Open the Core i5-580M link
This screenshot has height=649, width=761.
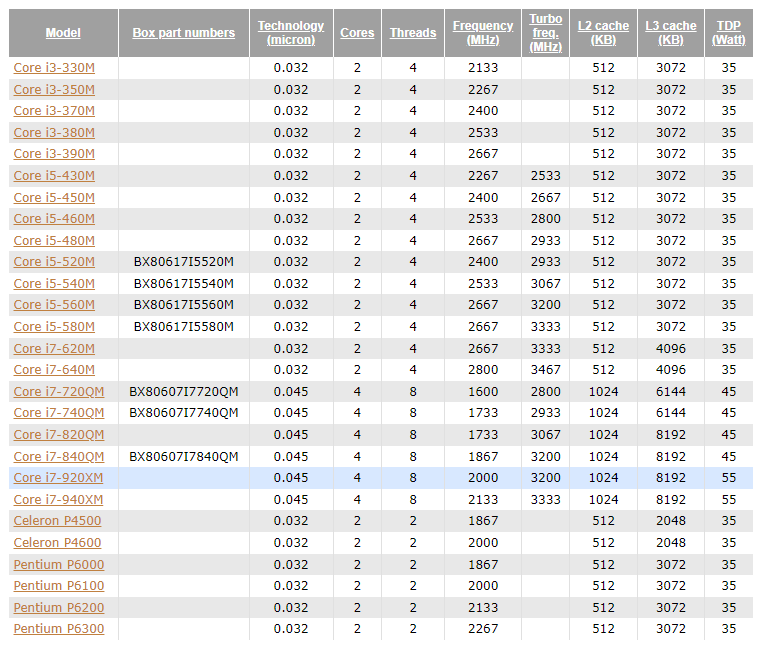(x=54, y=327)
